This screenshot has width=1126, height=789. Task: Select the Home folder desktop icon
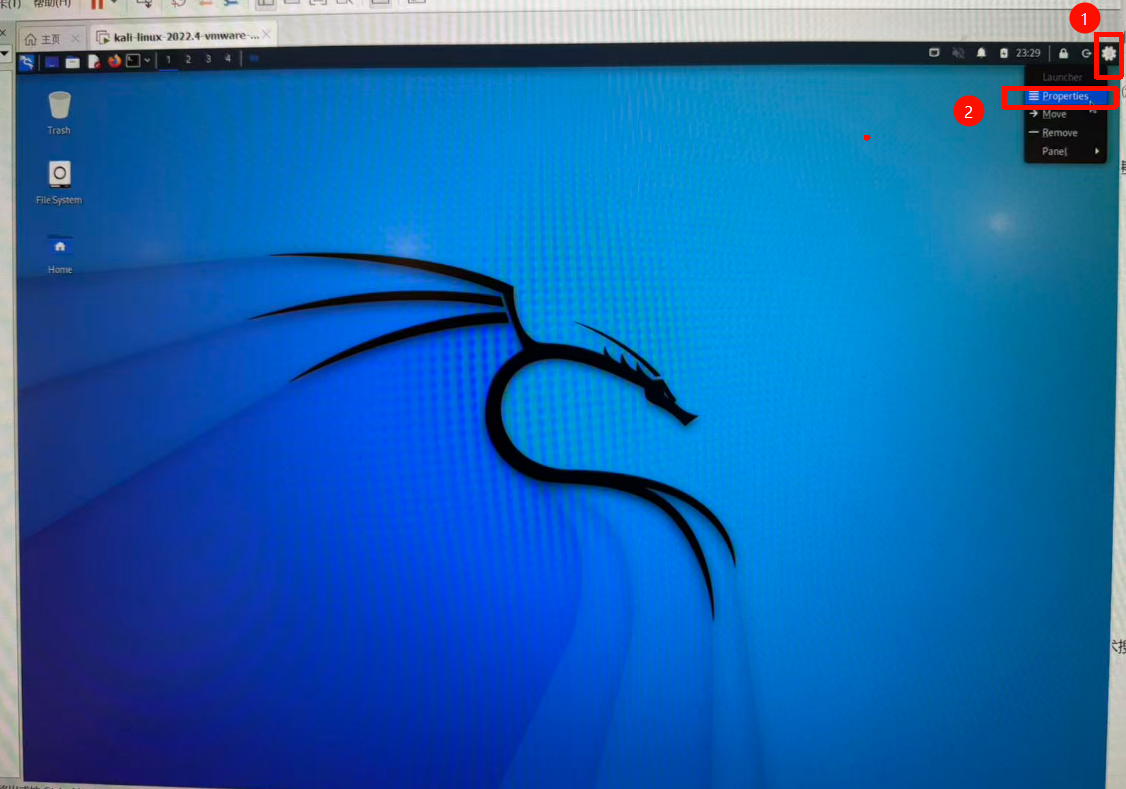pyautogui.click(x=60, y=253)
